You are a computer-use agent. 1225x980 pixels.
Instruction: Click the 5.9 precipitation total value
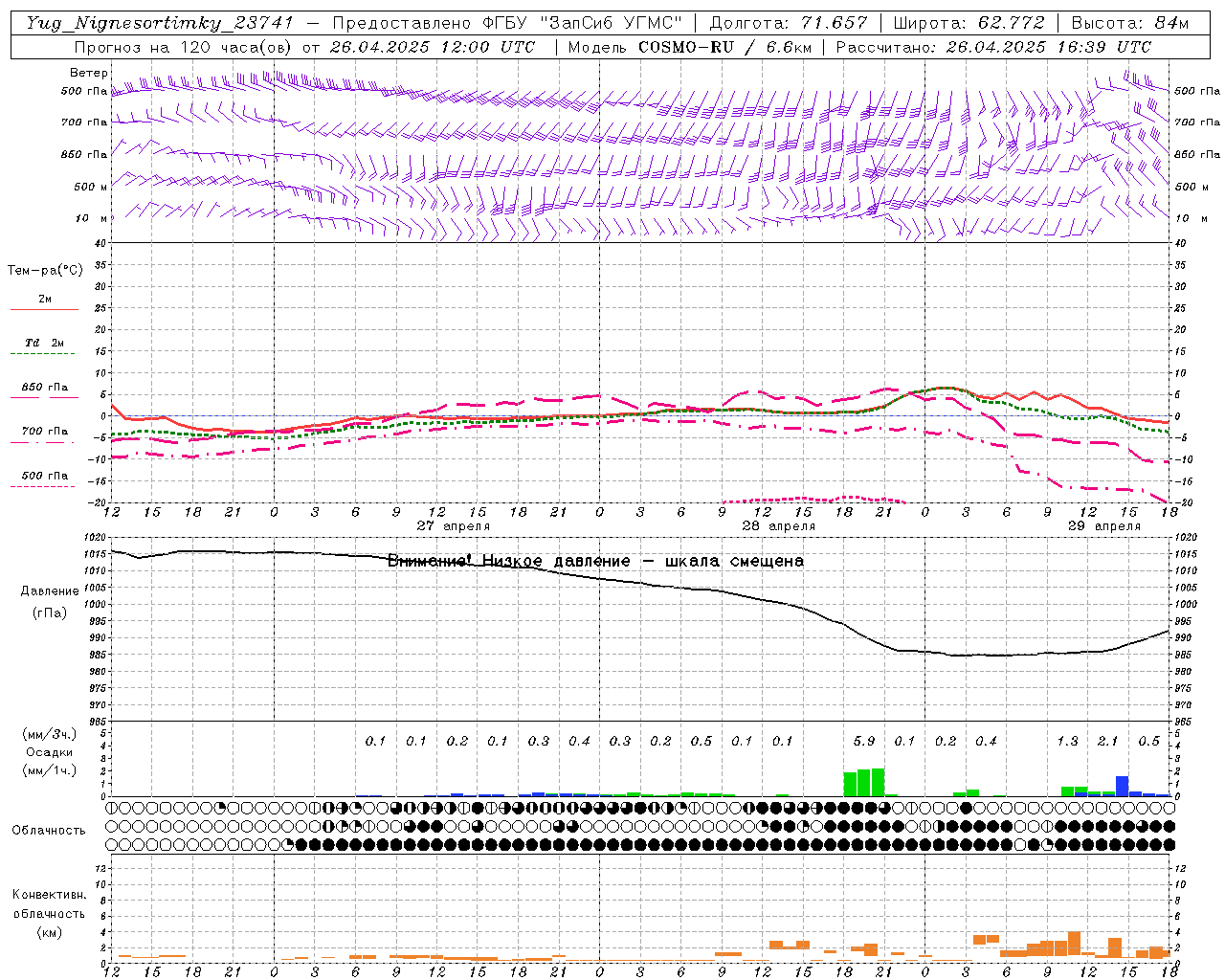pyautogui.click(x=864, y=742)
